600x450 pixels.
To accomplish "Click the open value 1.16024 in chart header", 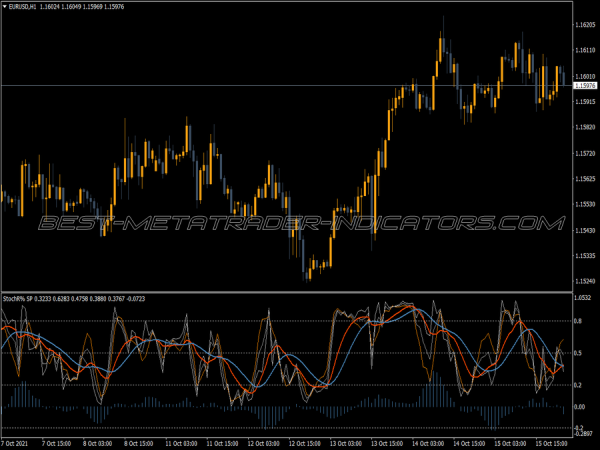I will point(48,7).
